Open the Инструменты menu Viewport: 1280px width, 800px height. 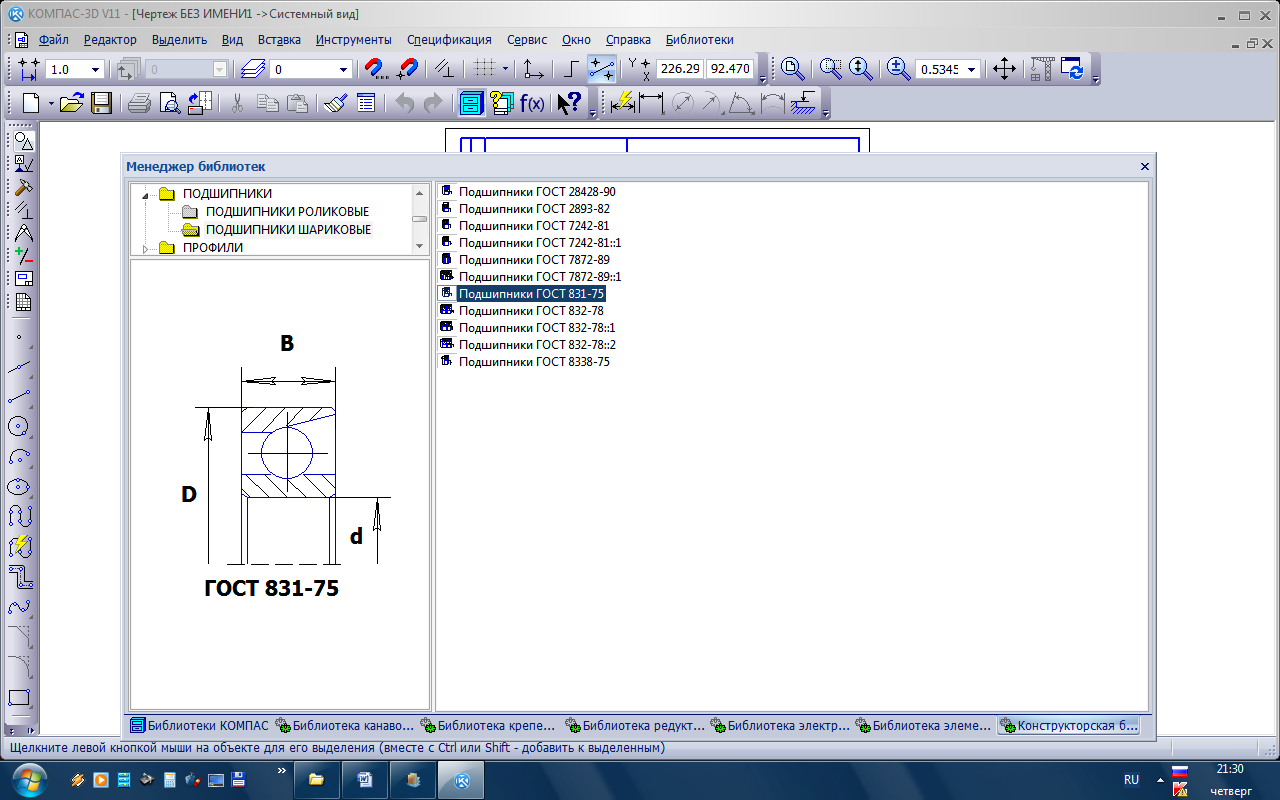[354, 40]
